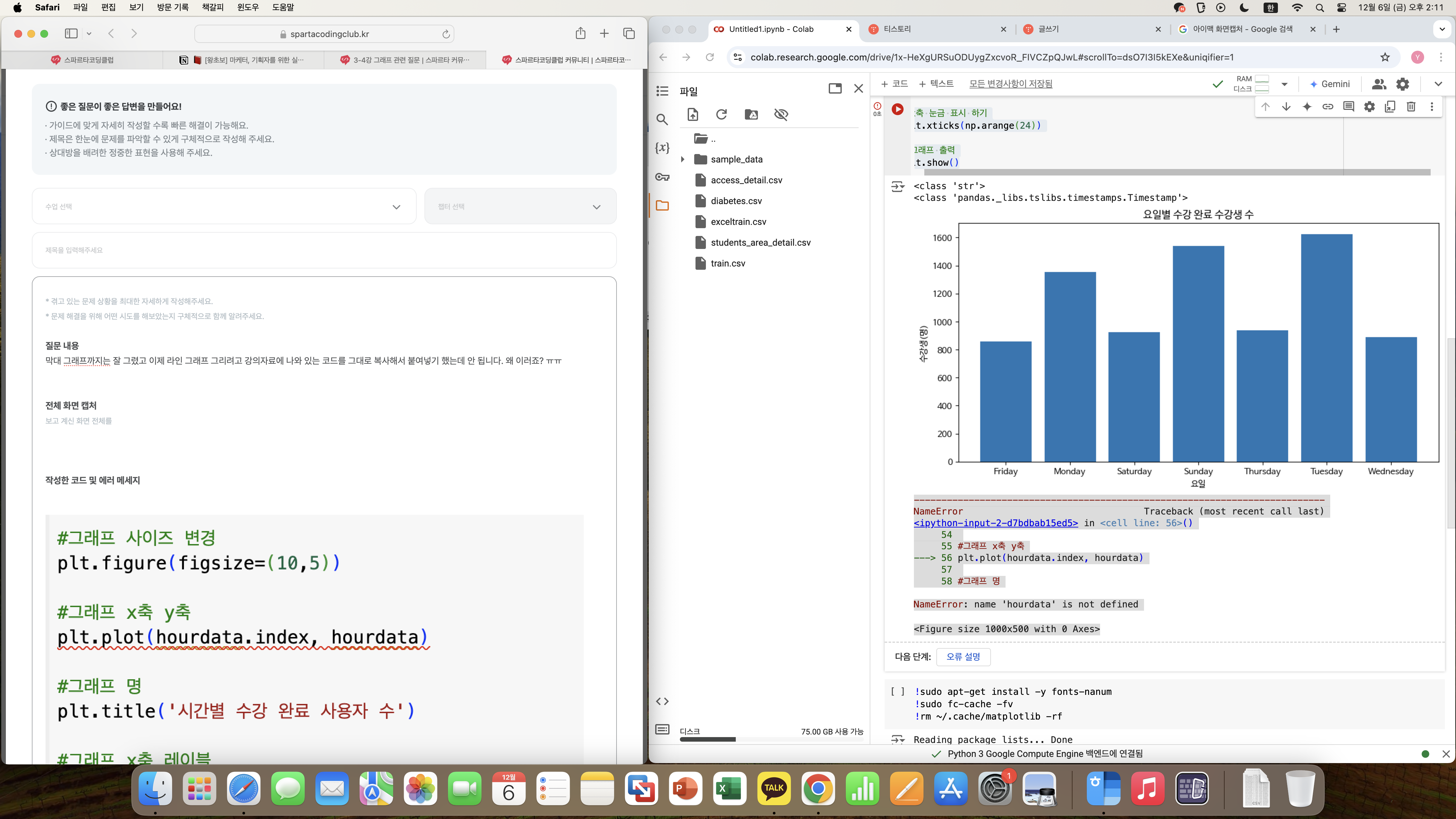Open Colab terminal code snippets icon

[x=662, y=701]
